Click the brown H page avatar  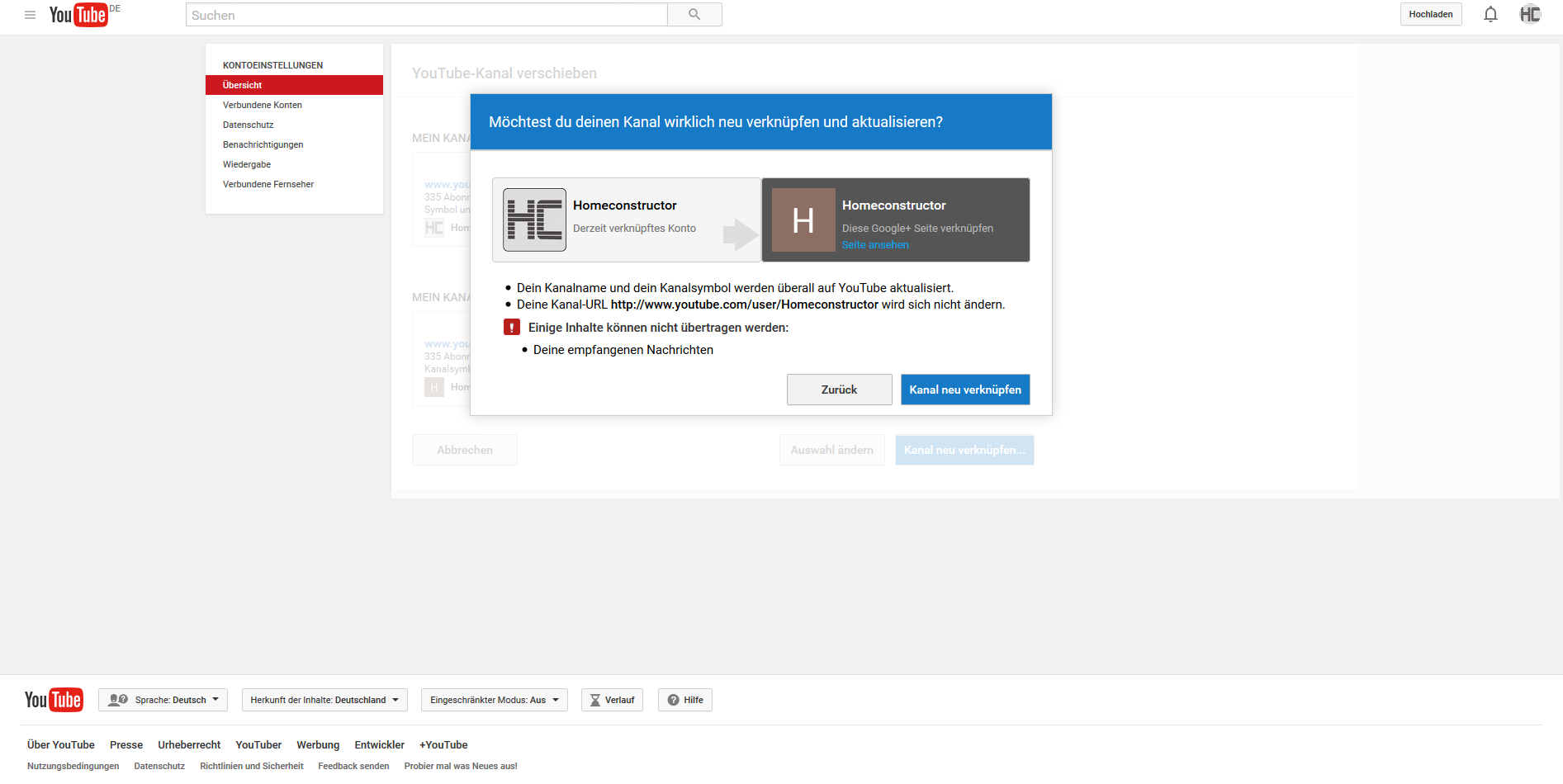click(x=803, y=220)
